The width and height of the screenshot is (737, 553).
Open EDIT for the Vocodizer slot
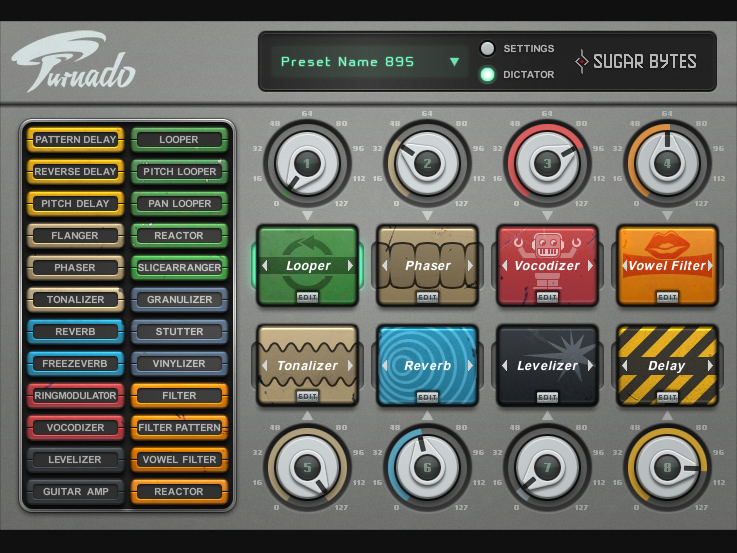click(547, 297)
